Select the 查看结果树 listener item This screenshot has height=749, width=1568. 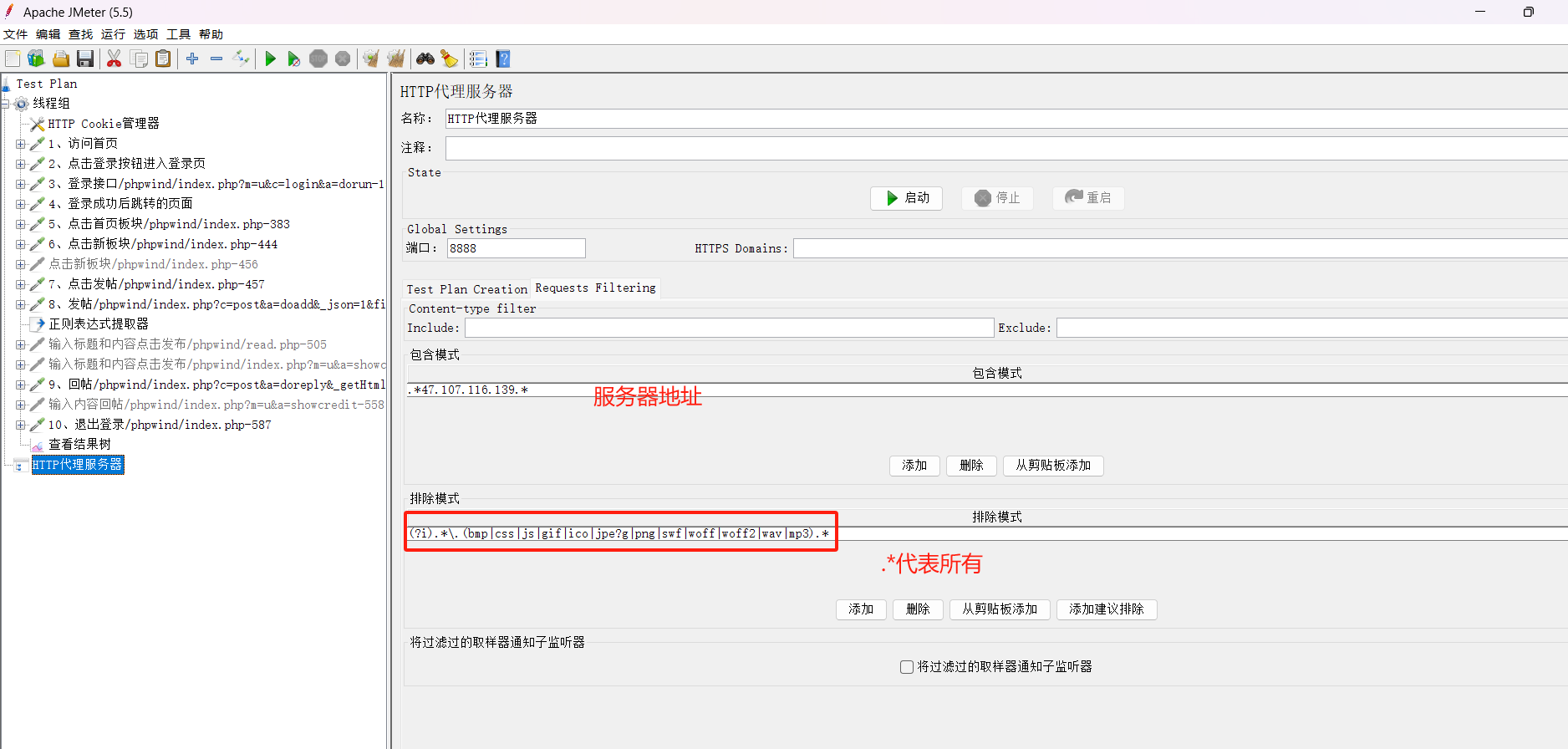79,445
